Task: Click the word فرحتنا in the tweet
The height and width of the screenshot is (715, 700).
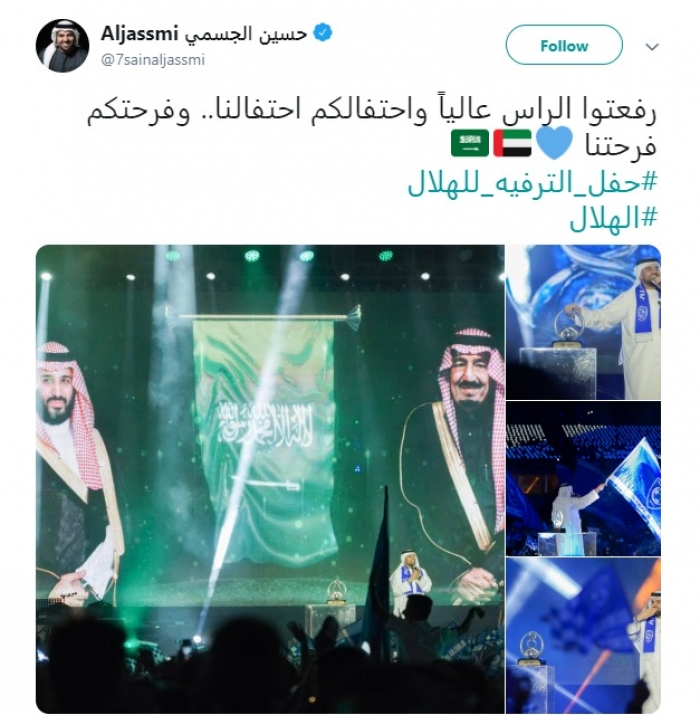Action: point(621,145)
